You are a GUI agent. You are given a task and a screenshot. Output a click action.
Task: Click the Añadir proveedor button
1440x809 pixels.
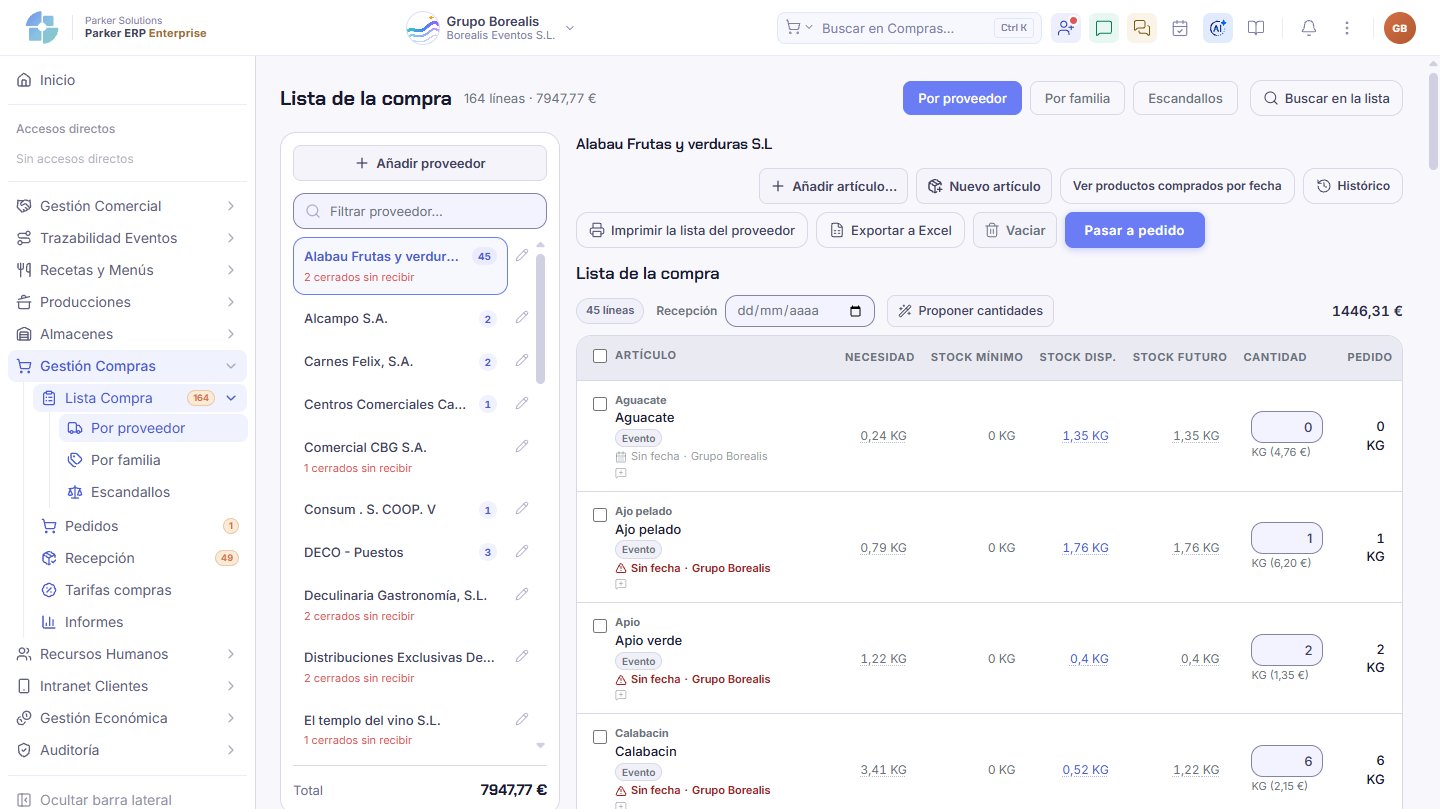point(420,163)
